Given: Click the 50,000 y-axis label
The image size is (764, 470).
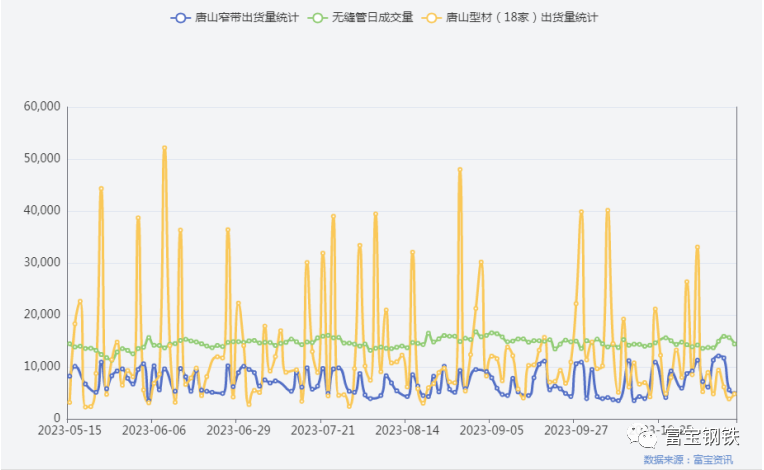Looking at the screenshot, I should [42, 158].
